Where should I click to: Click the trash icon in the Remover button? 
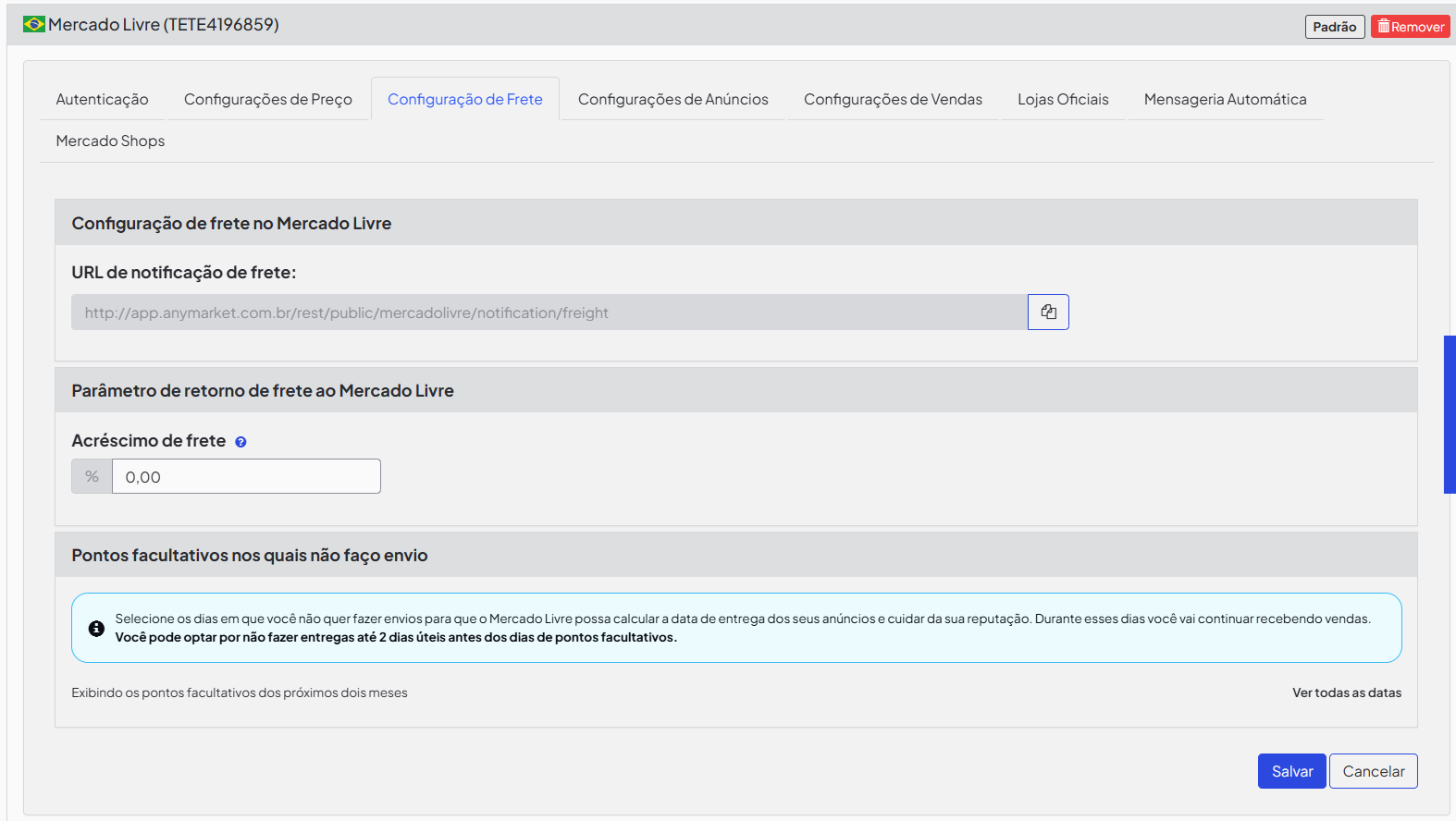coord(1384,26)
